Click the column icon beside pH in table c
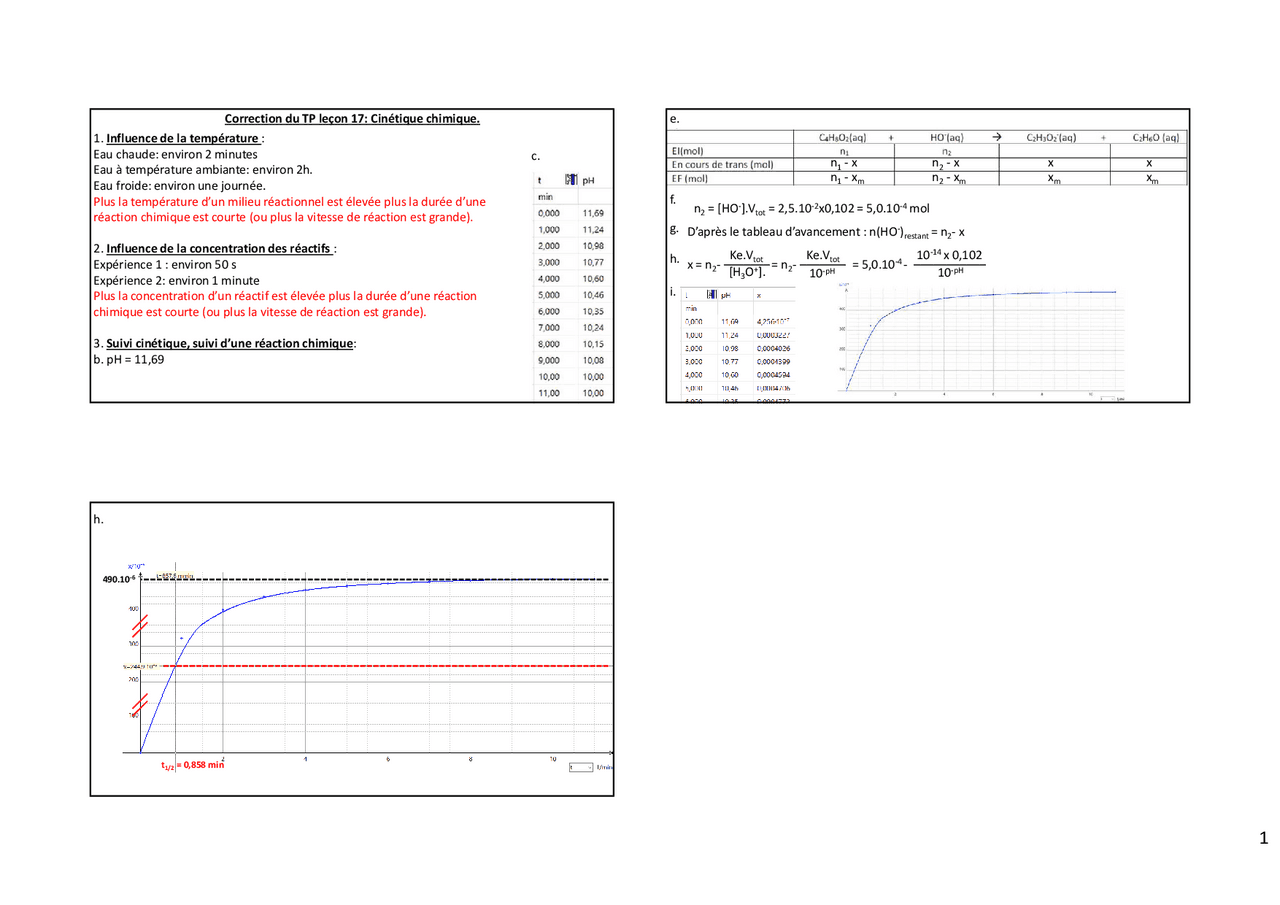 (572, 180)
